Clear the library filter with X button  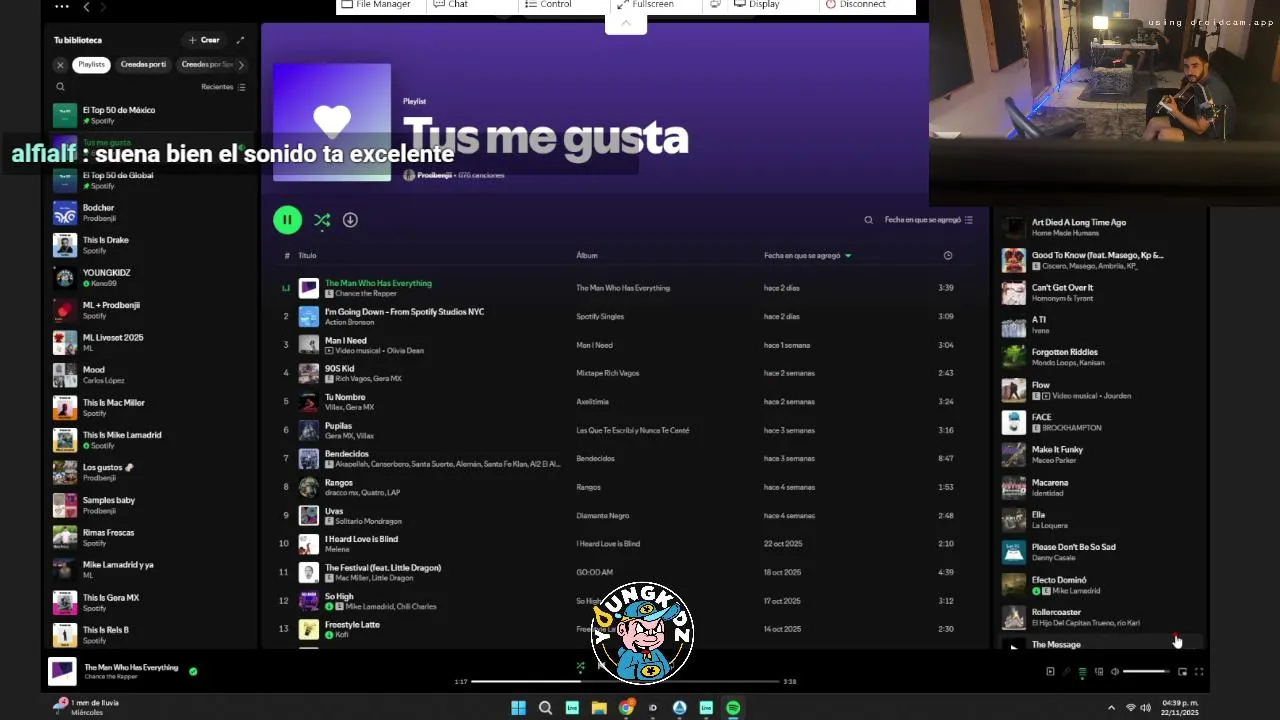coord(60,65)
